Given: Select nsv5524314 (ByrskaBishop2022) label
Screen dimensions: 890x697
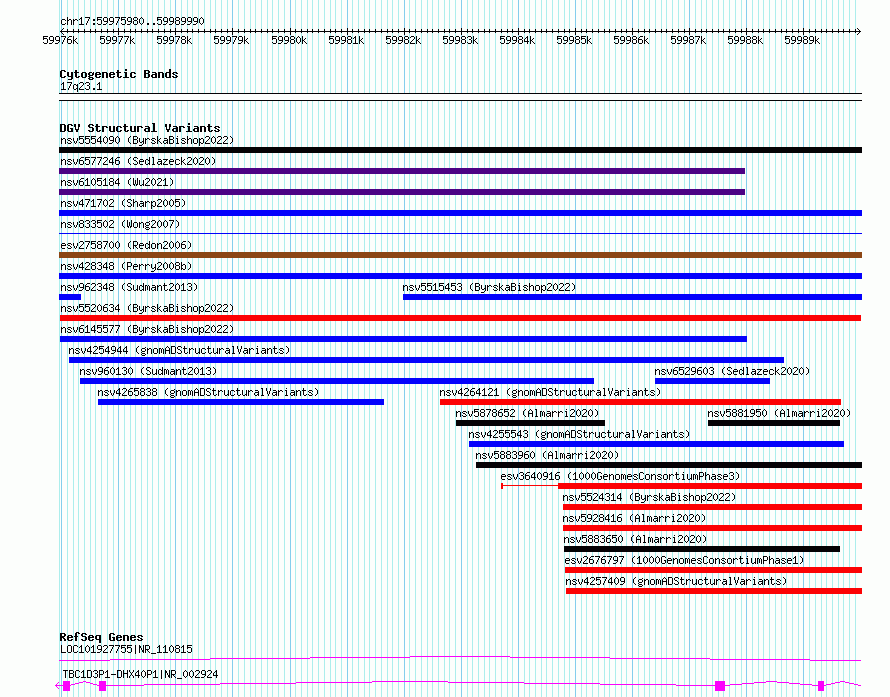Looking at the screenshot, I should (x=649, y=497).
